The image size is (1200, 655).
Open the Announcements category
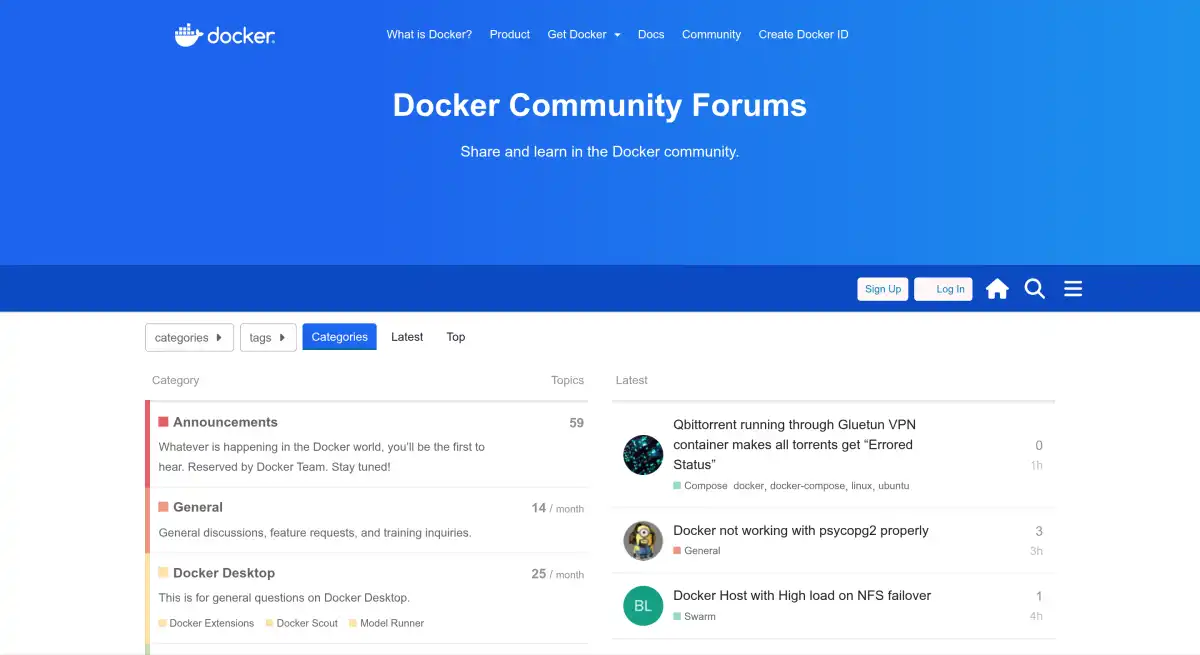click(x=225, y=422)
